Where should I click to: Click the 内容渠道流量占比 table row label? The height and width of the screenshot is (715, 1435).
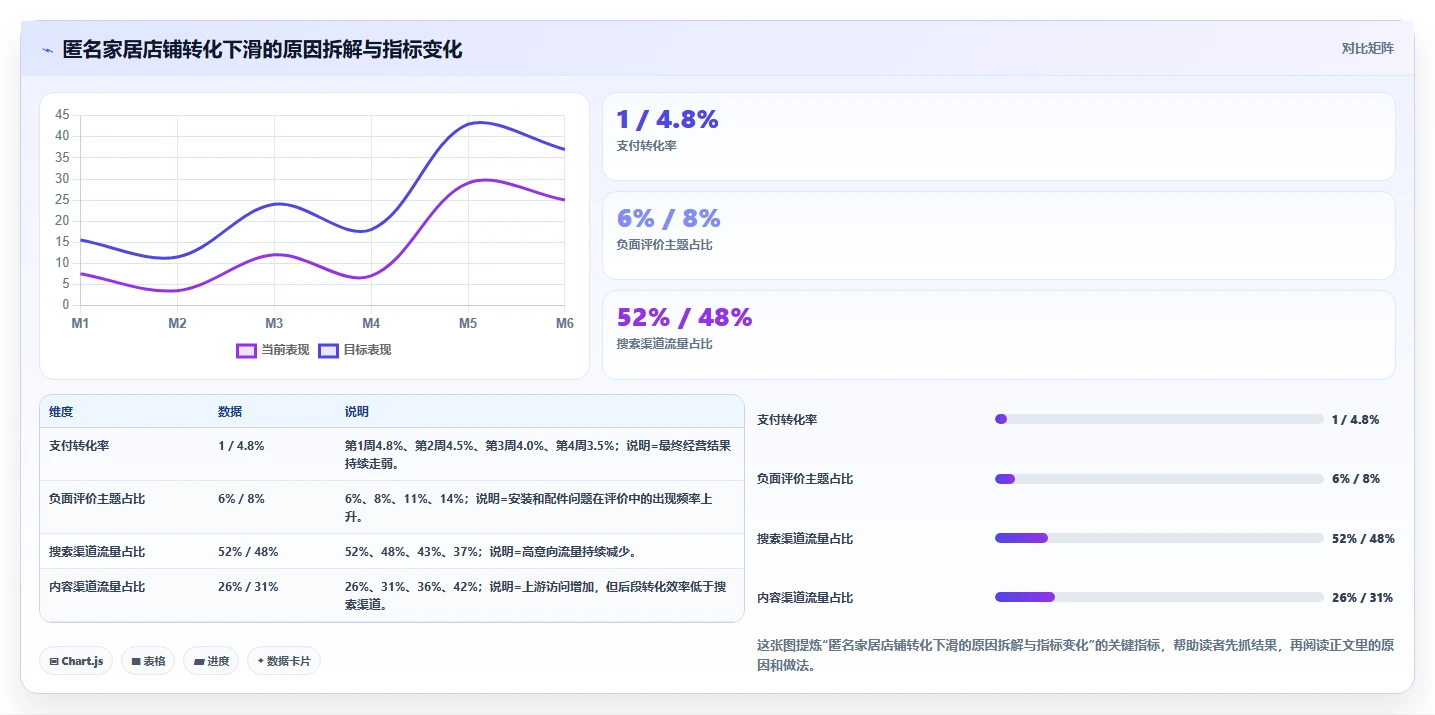click(x=97, y=586)
